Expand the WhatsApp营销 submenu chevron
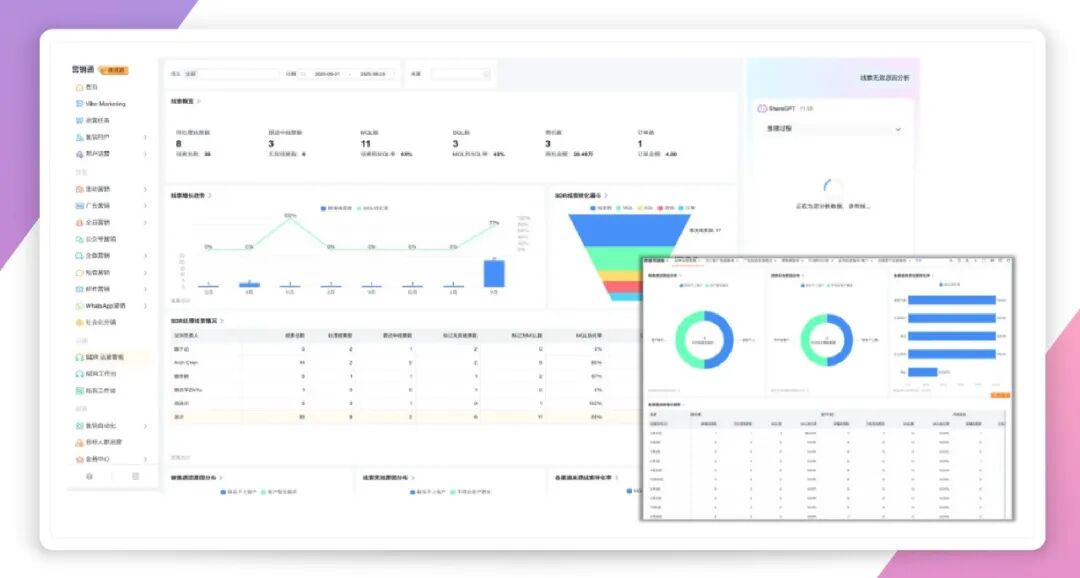1080x578 pixels. coord(145,306)
